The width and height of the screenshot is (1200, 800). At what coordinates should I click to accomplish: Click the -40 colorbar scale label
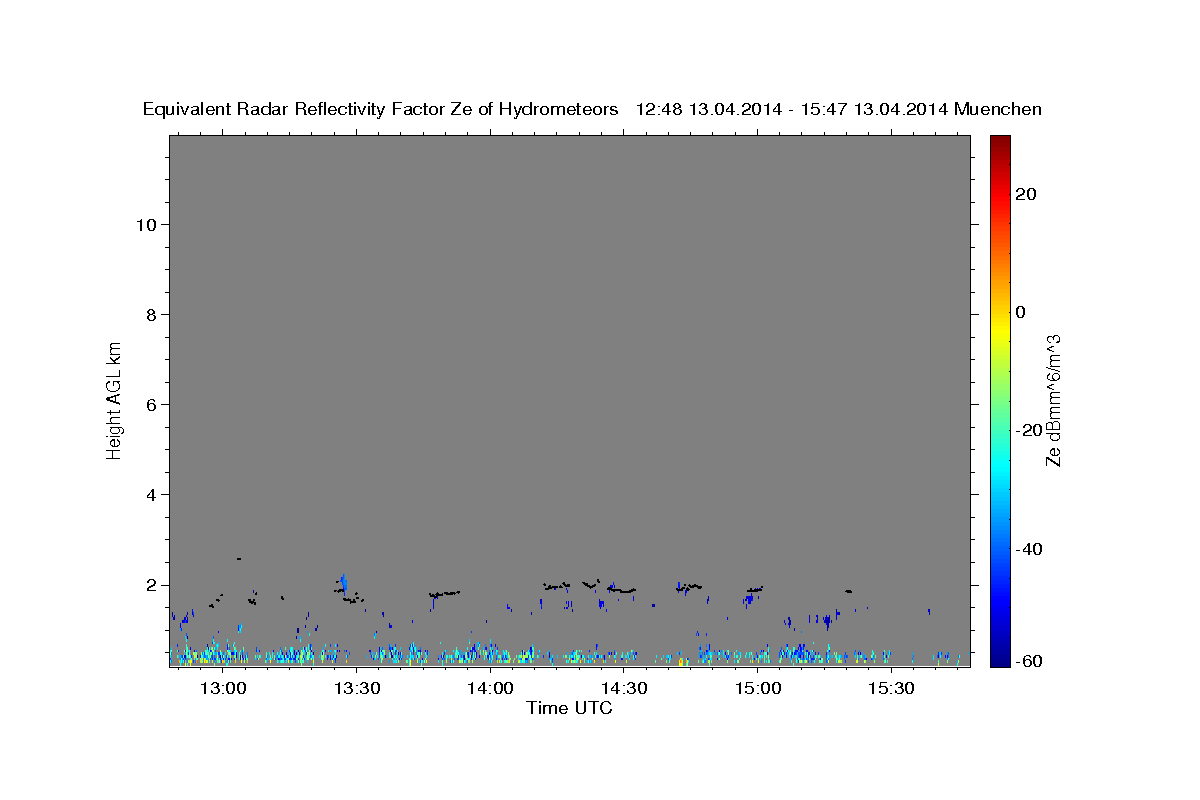tap(1028, 548)
